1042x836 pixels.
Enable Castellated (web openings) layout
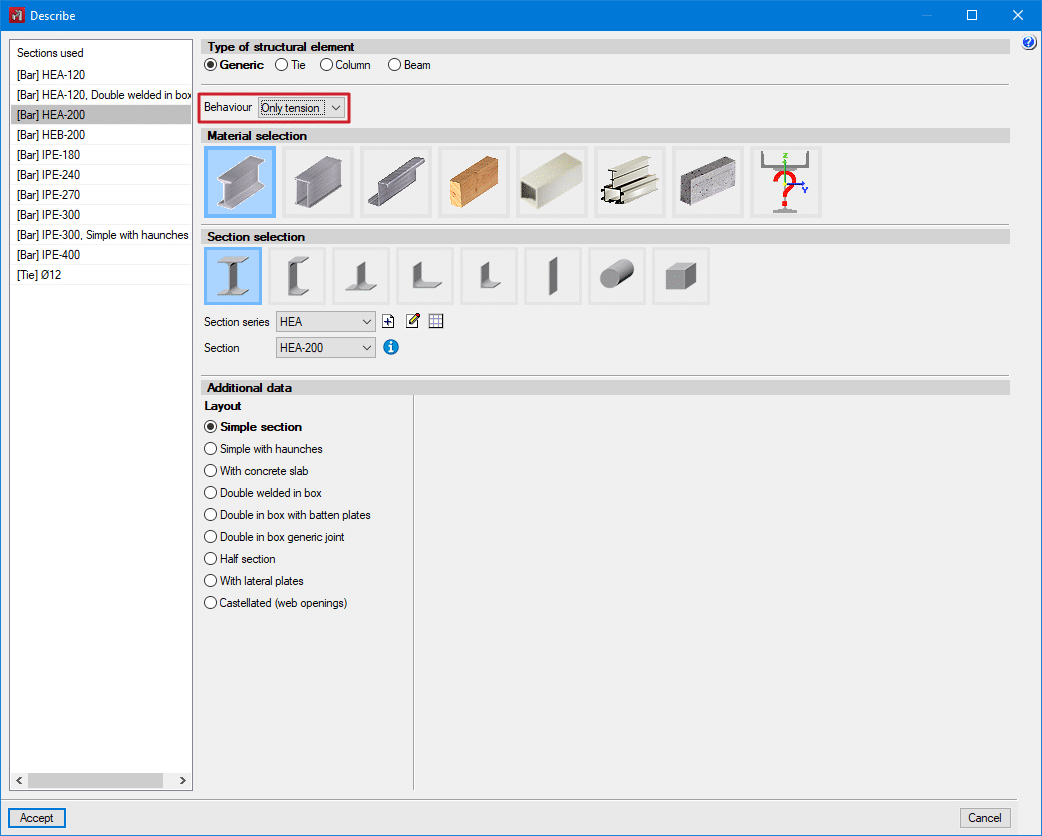211,603
